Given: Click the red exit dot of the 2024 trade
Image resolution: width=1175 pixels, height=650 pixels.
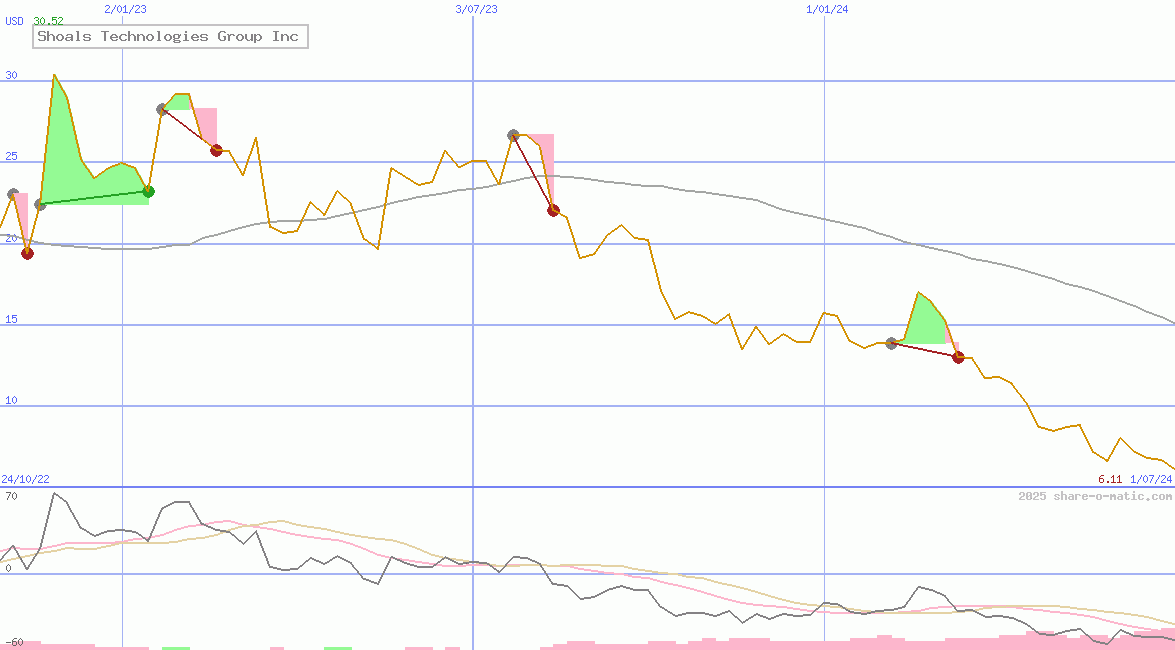Looking at the screenshot, I should tap(958, 357).
